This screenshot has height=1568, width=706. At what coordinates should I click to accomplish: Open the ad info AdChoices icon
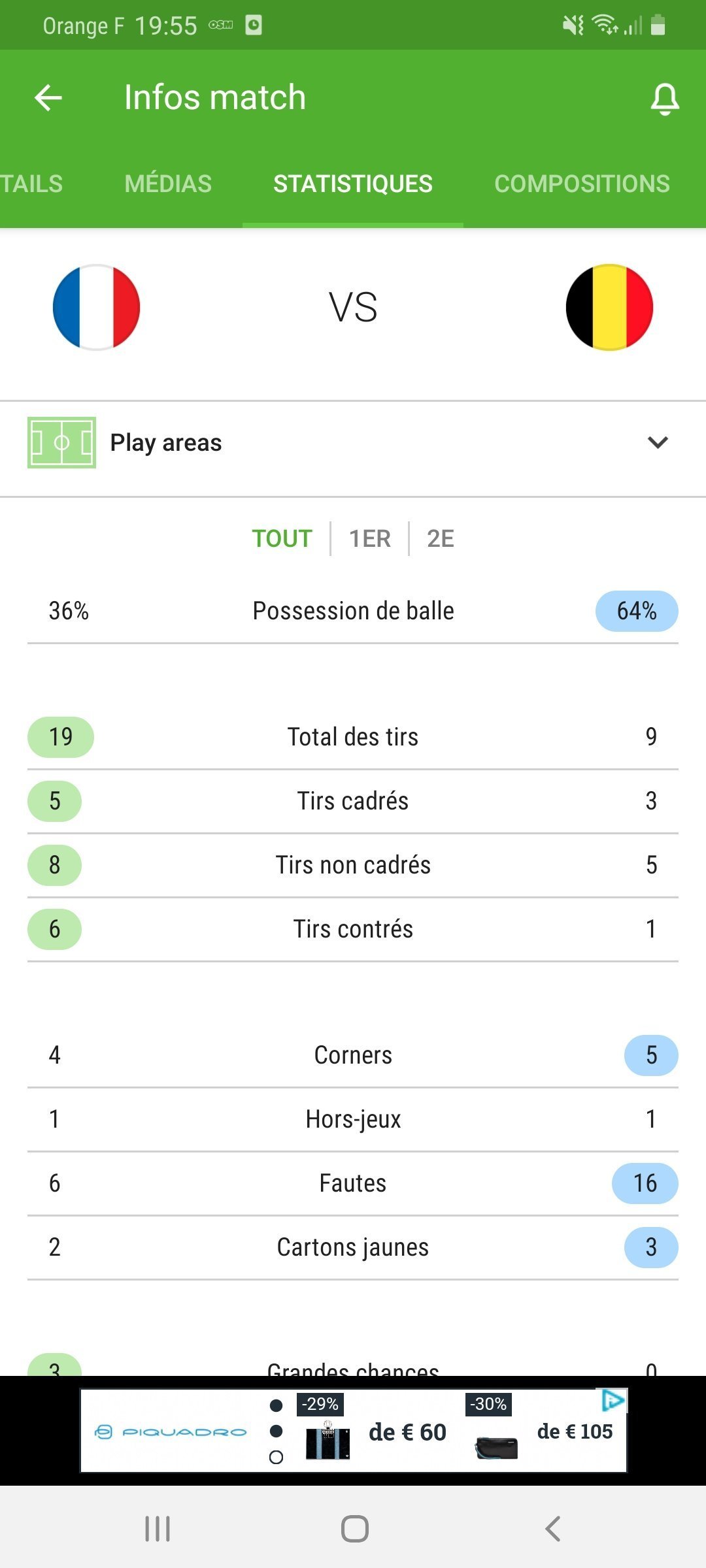(x=613, y=1400)
